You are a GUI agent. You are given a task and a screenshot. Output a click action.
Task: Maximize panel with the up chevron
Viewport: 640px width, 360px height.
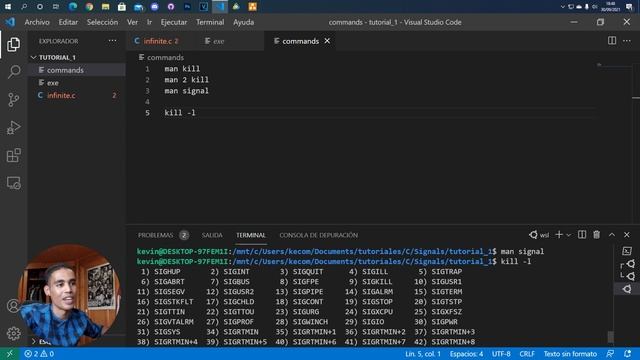pyautogui.click(x=612, y=235)
